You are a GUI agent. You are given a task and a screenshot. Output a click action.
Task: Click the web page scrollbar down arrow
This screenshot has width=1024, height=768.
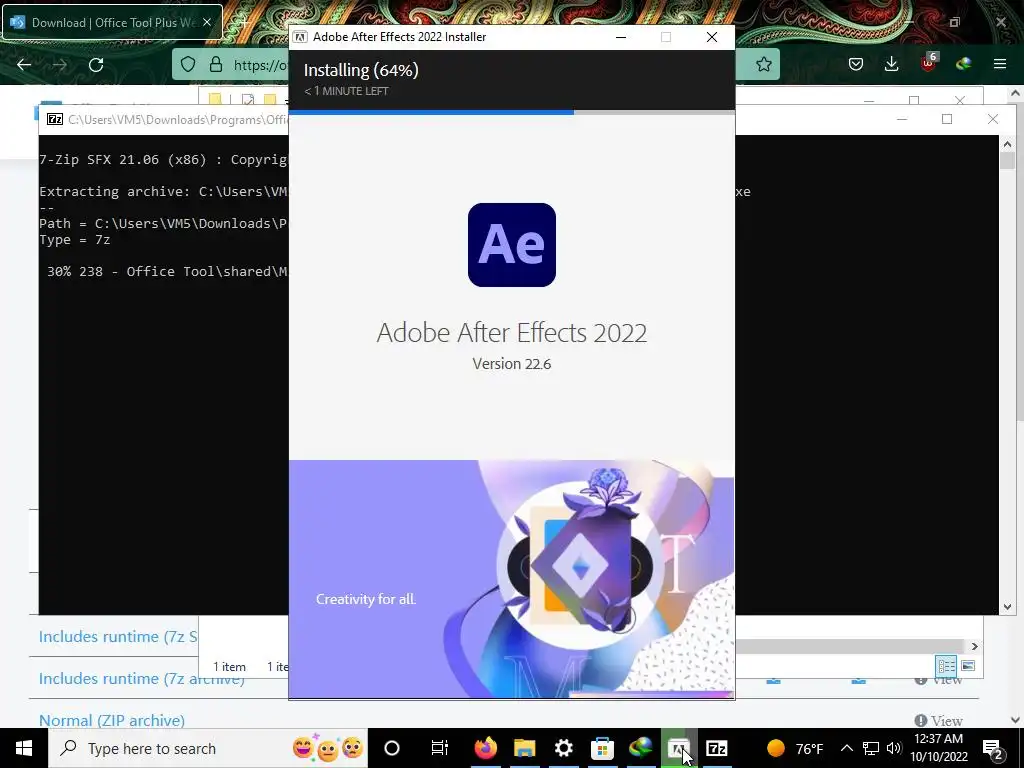click(1016, 720)
